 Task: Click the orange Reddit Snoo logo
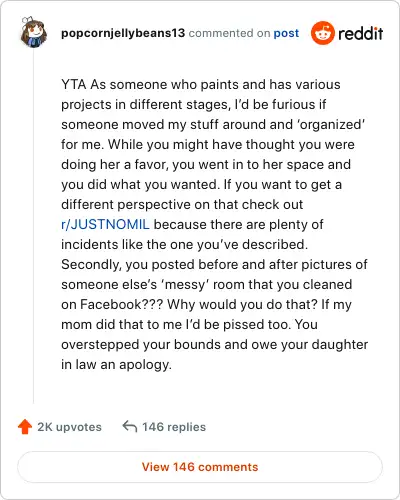point(322,33)
